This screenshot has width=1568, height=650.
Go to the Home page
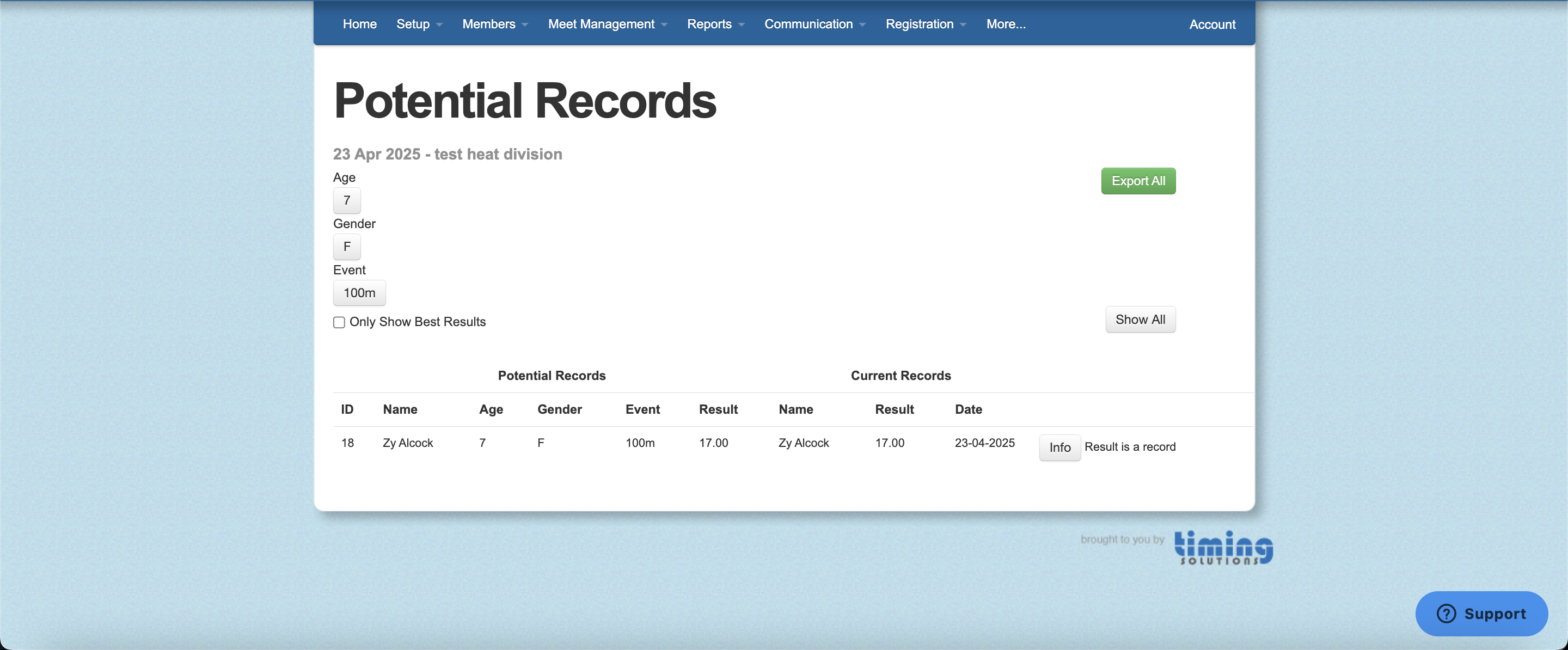click(x=359, y=24)
